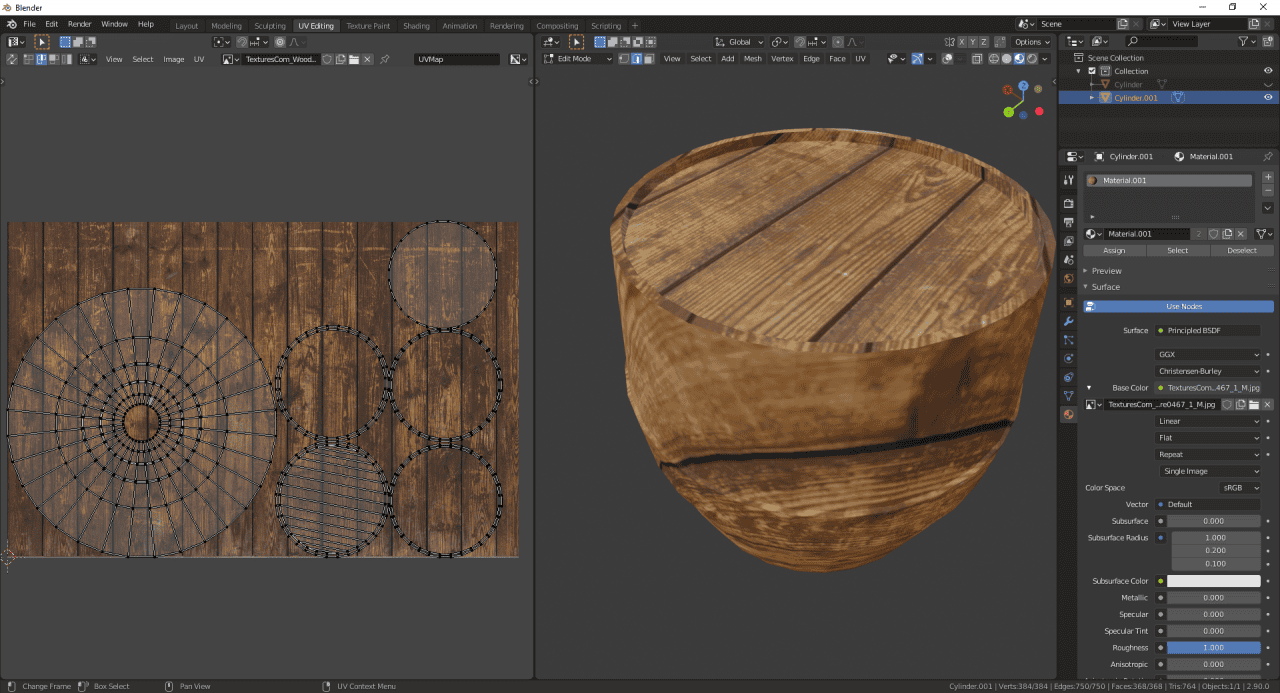
Task: Select vertex select mode icon
Action: pyautogui.click(x=624, y=58)
